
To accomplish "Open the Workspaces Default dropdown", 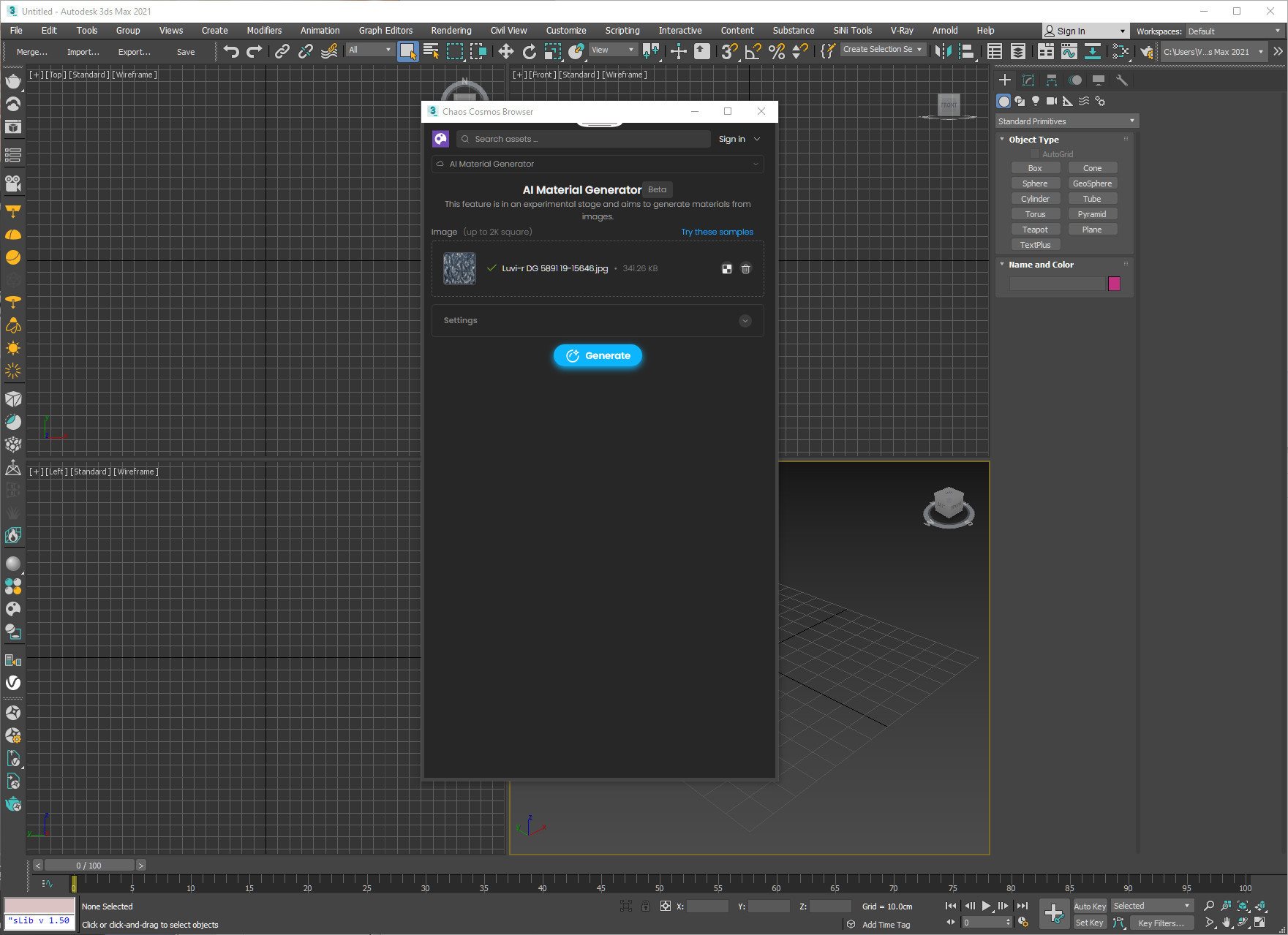I will pos(1234,31).
